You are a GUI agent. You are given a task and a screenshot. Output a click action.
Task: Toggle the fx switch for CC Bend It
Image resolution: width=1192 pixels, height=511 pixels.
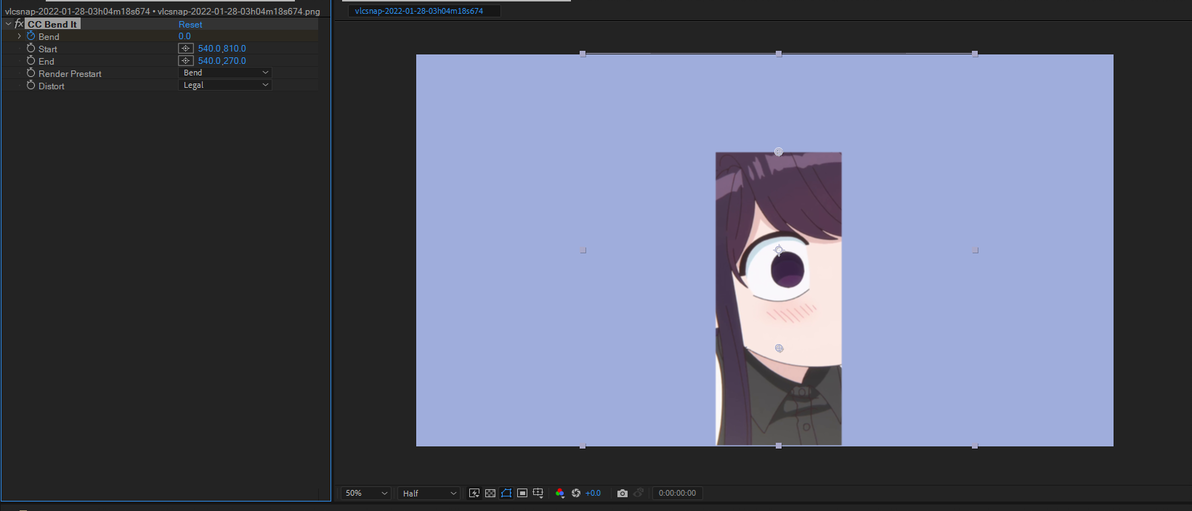19,24
